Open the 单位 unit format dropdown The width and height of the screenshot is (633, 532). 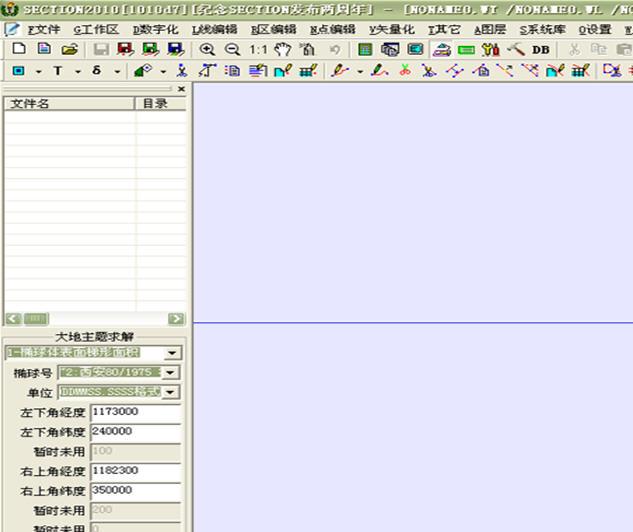coord(171,392)
